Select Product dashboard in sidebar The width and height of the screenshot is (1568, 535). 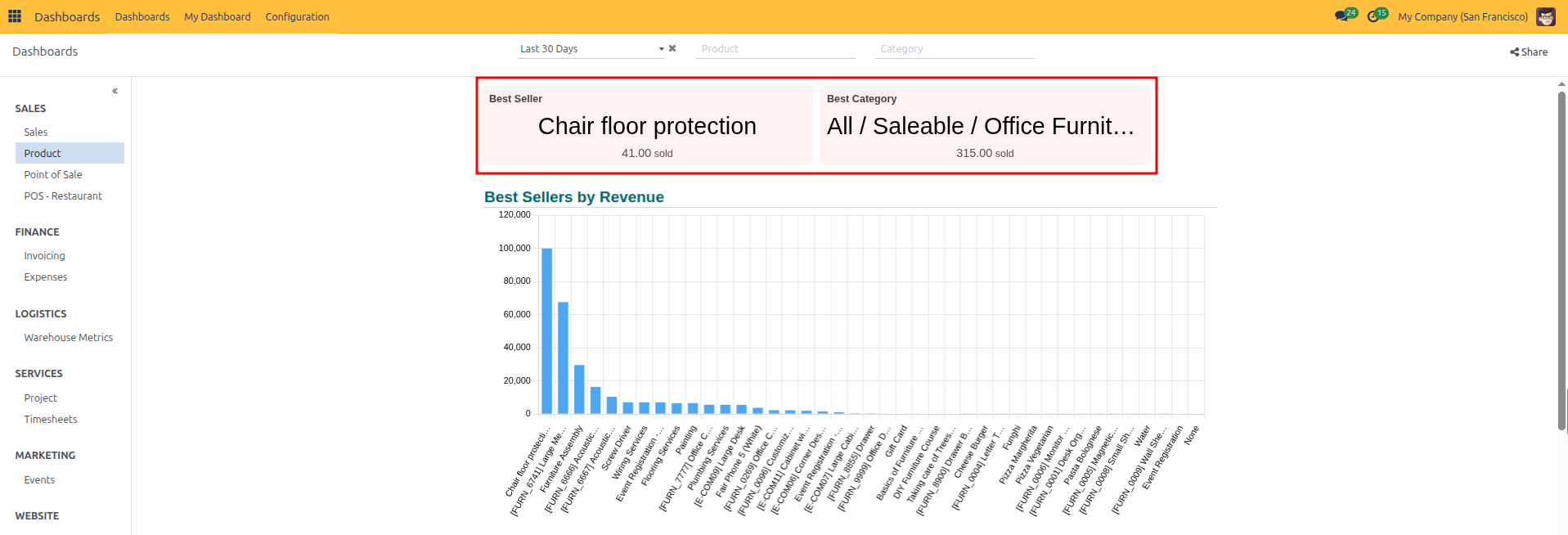[x=70, y=153]
